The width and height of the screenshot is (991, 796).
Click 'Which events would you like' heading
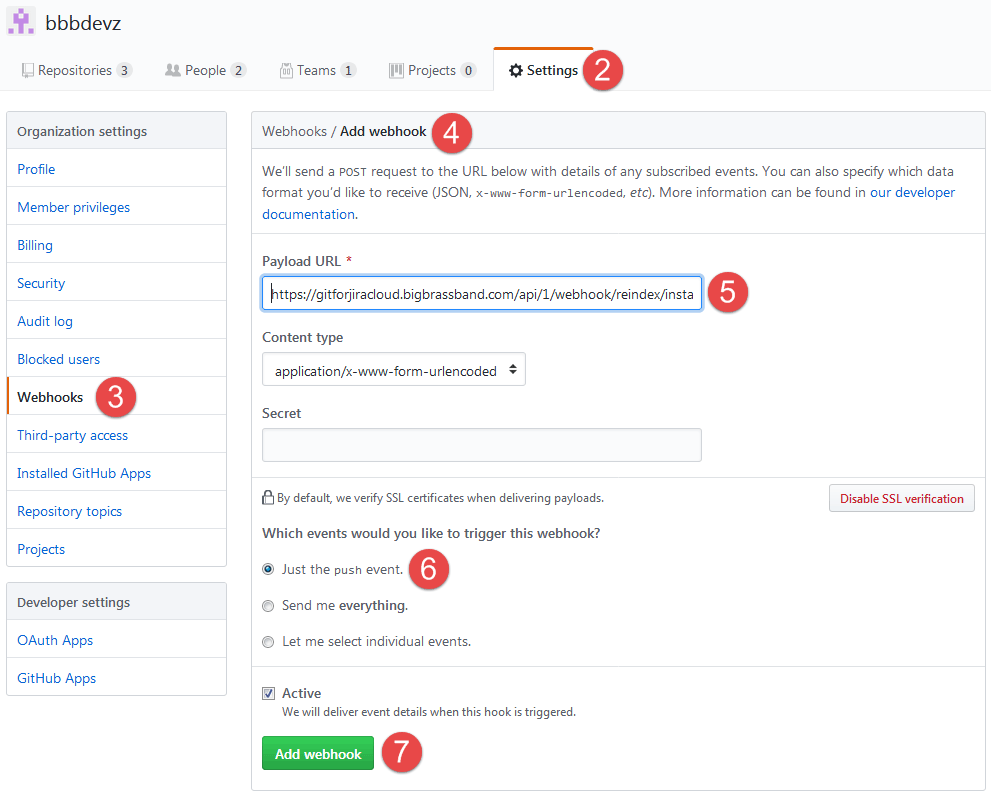click(x=431, y=533)
